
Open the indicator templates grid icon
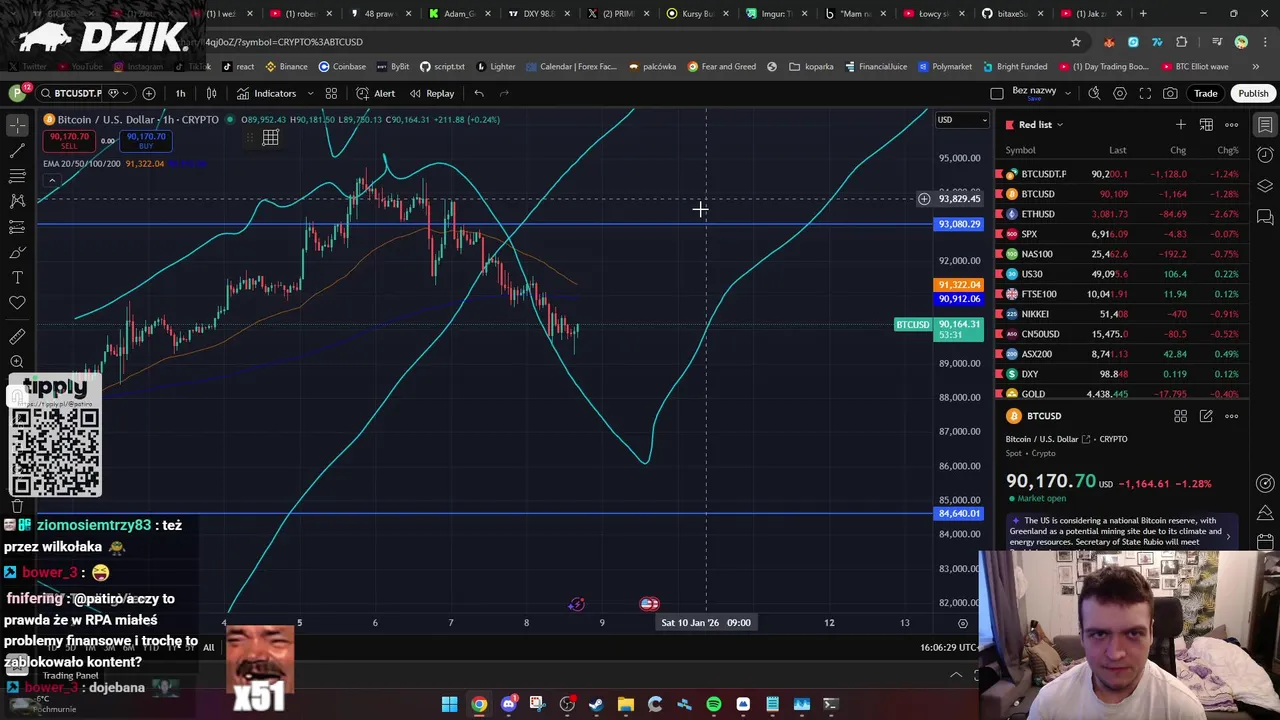tap(331, 93)
